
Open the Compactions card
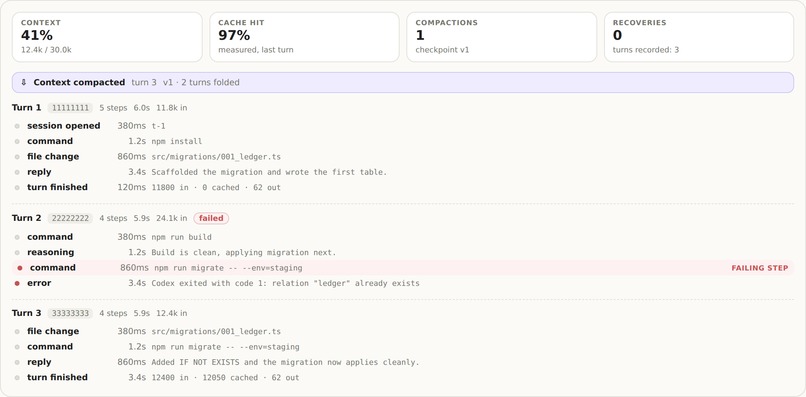click(x=502, y=37)
